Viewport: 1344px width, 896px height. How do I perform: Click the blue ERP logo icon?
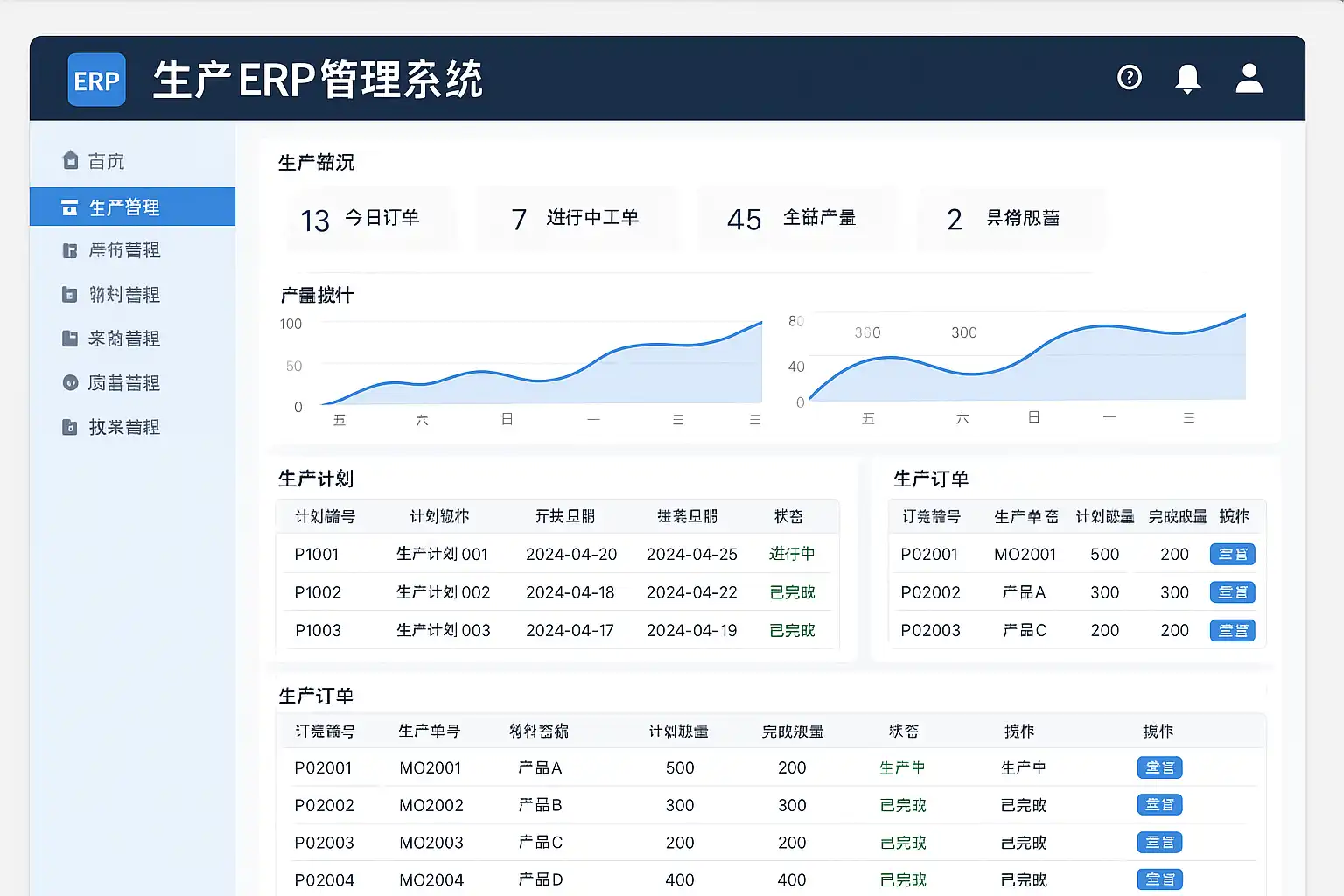[x=96, y=80]
